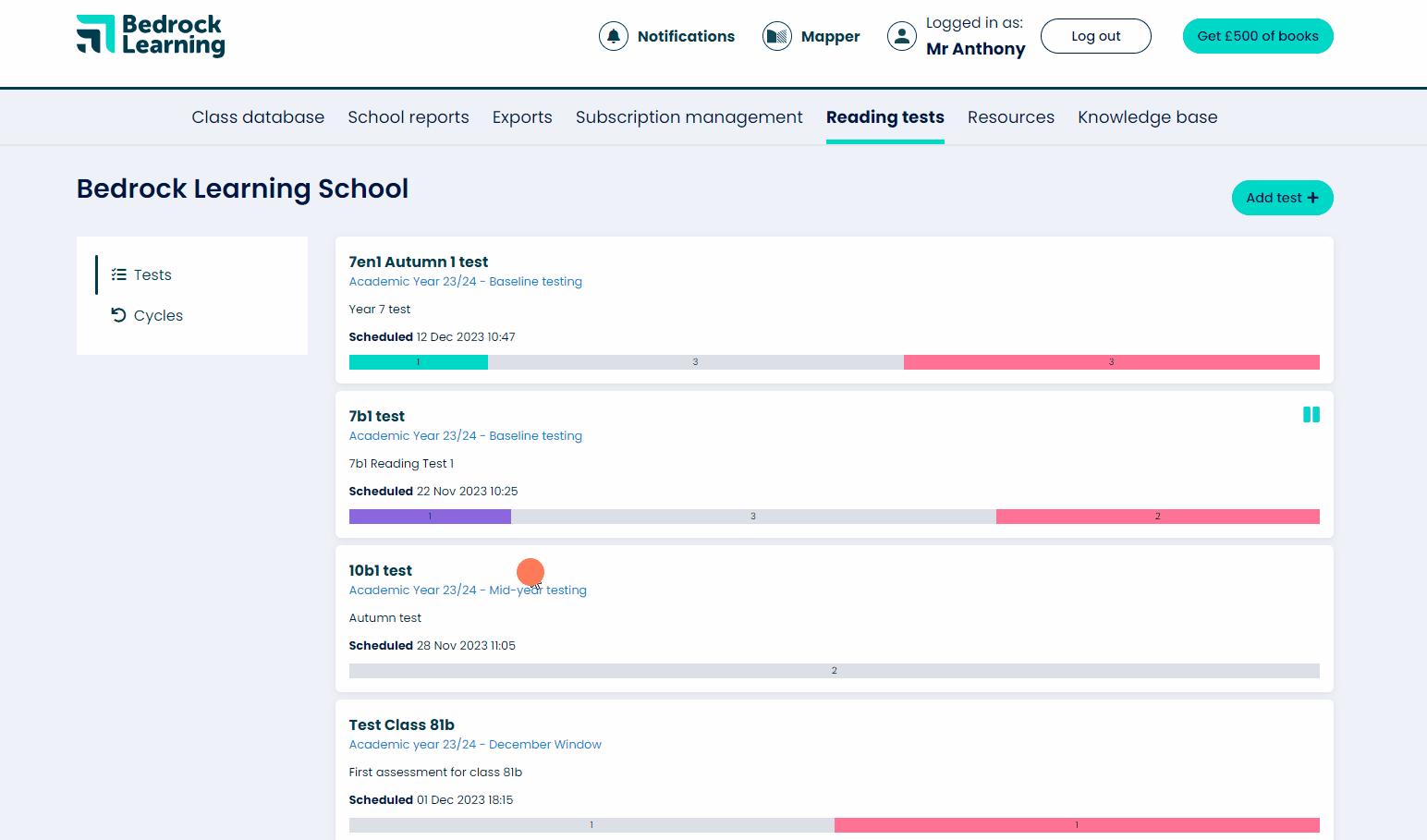This screenshot has height=840, width=1427.
Task: Click scheduled date 01 Dec 2023 18:15
Action: tap(465, 800)
